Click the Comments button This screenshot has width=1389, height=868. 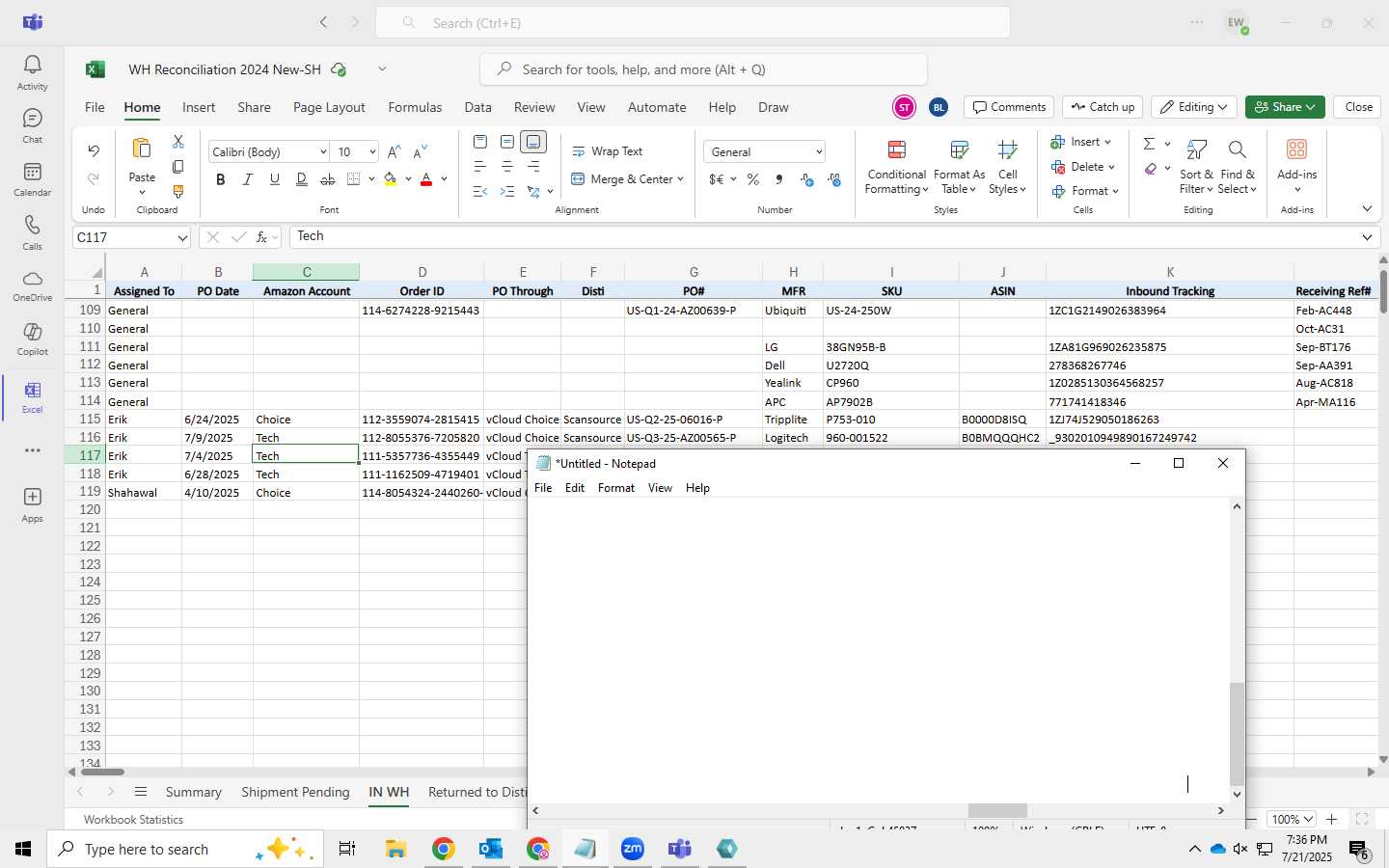1008,107
